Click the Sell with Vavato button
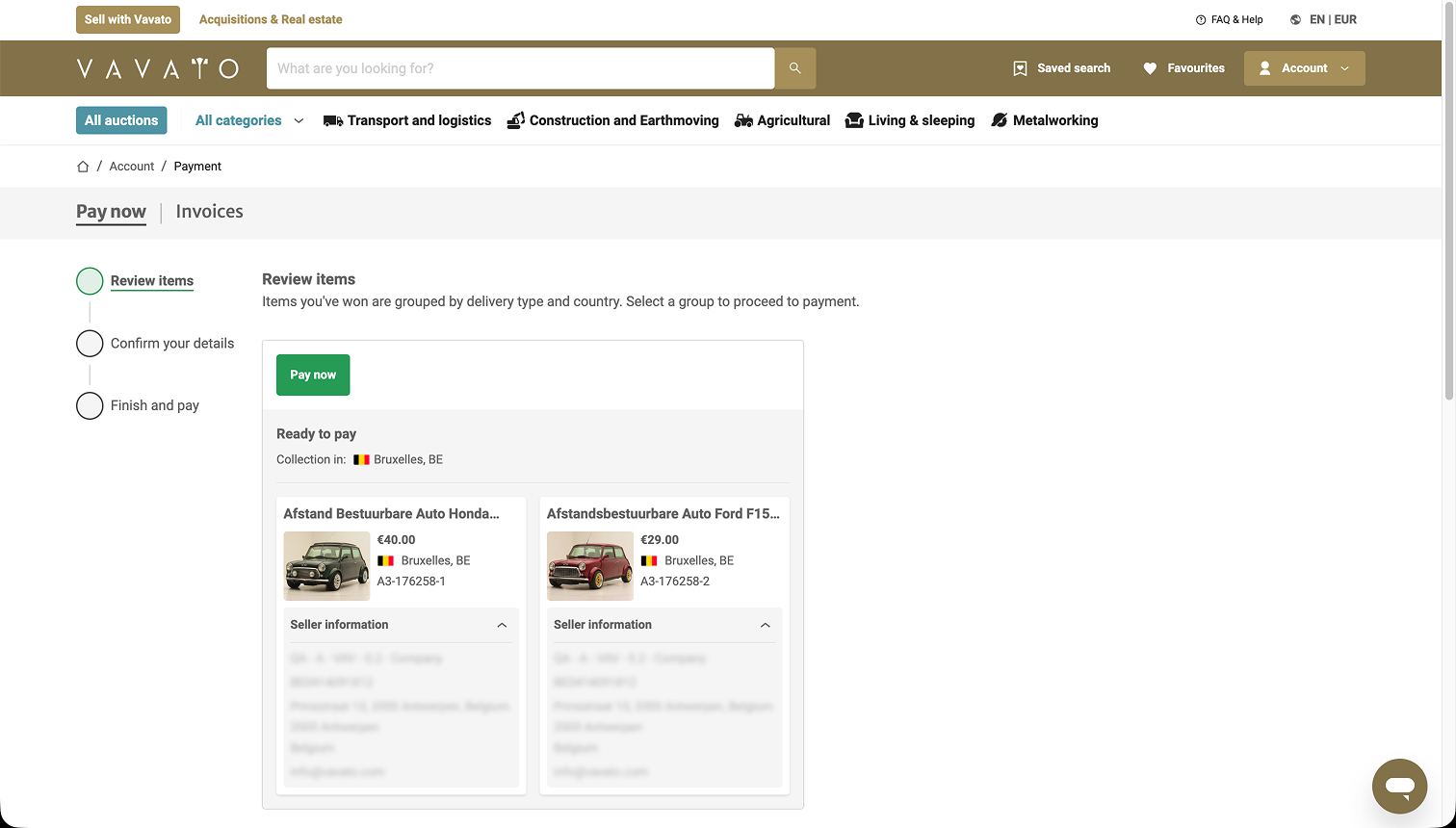The height and width of the screenshot is (828, 1456). tap(128, 19)
